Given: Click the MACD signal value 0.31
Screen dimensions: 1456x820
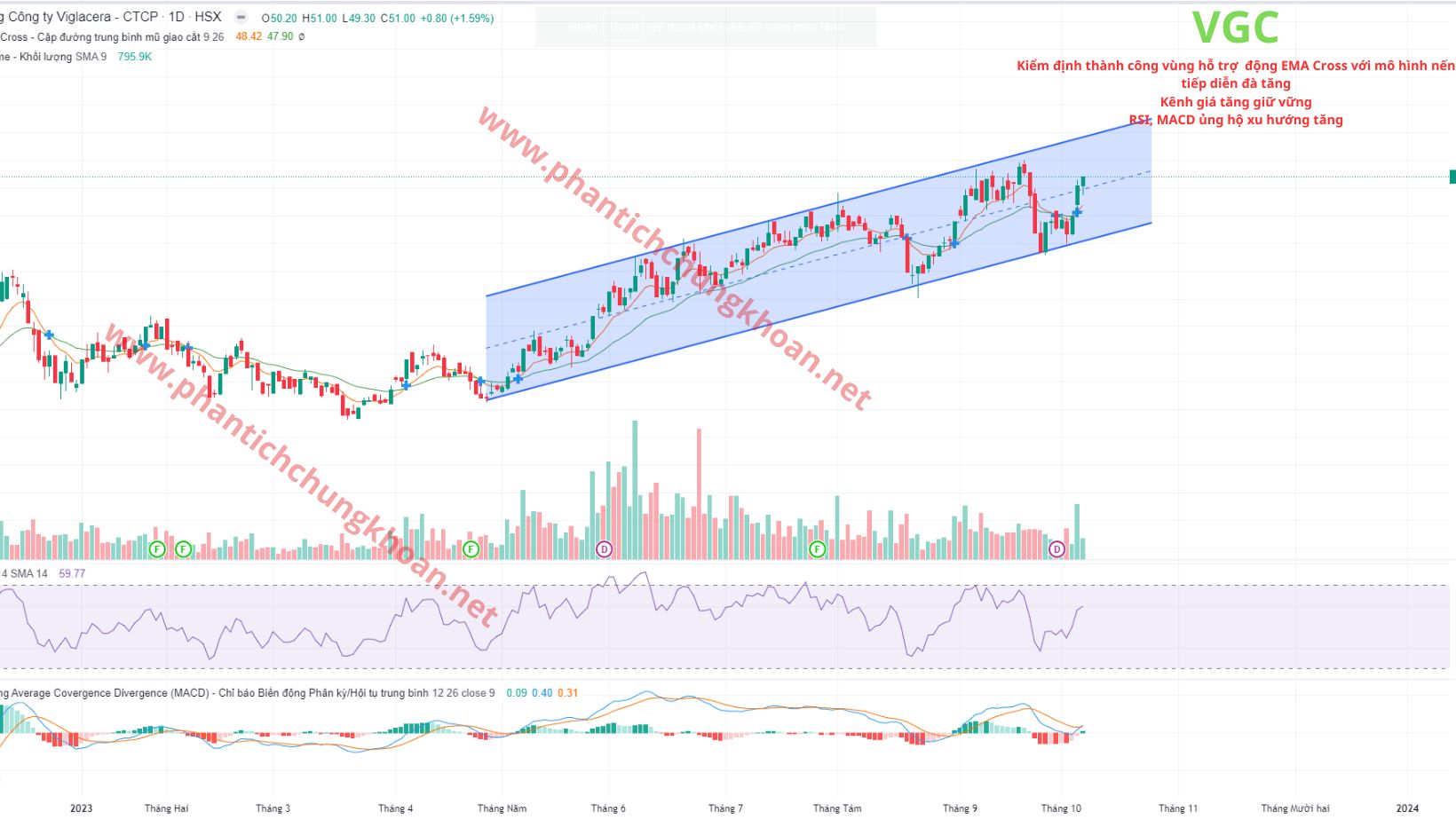Looking at the screenshot, I should tap(567, 693).
